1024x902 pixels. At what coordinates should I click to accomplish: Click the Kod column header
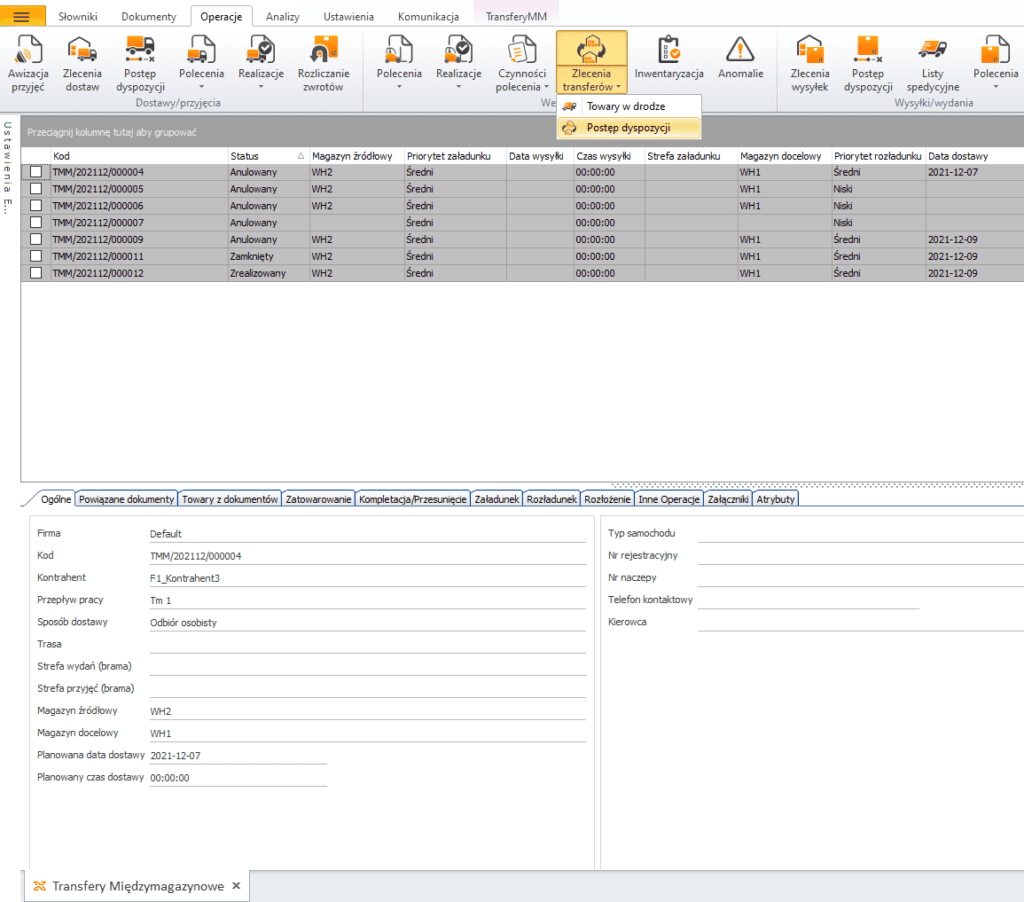(139, 156)
